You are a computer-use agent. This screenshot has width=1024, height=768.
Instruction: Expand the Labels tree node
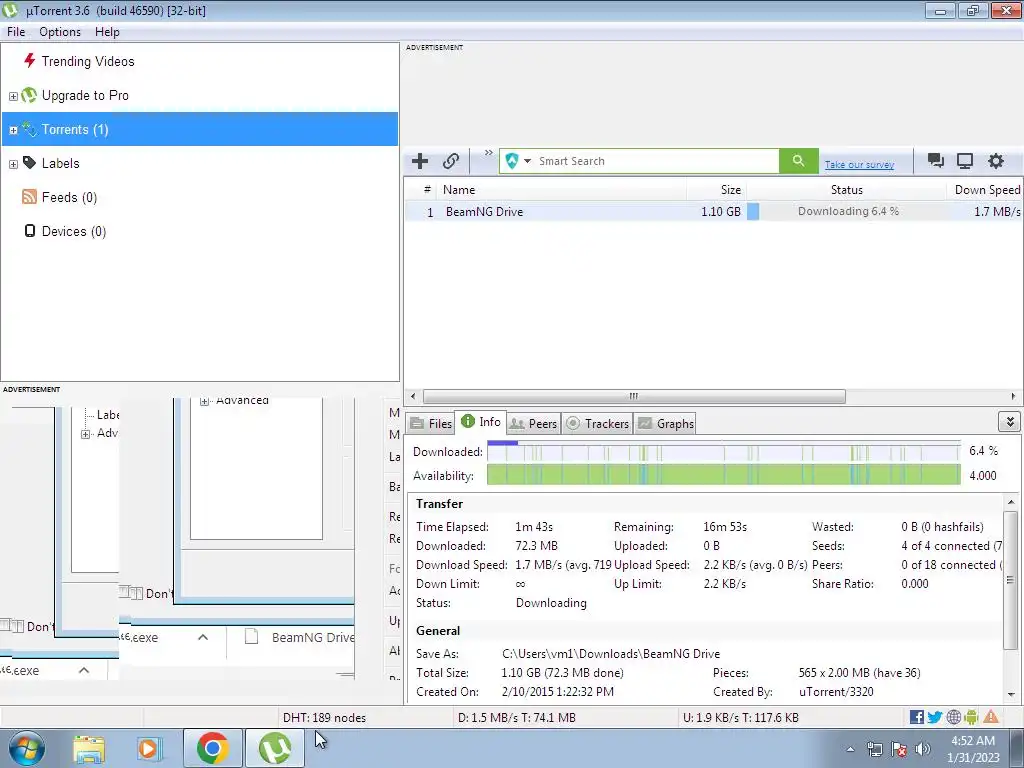click(13, 164)
